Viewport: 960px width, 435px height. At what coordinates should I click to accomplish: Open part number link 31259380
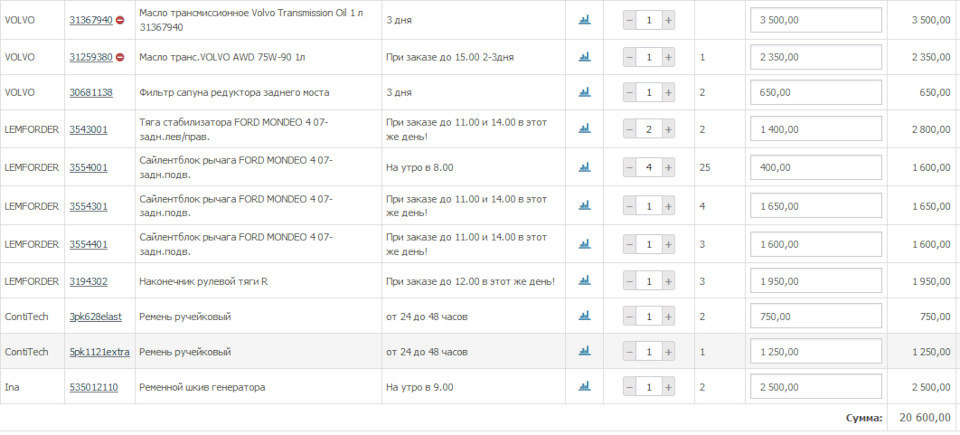point(91,57)
